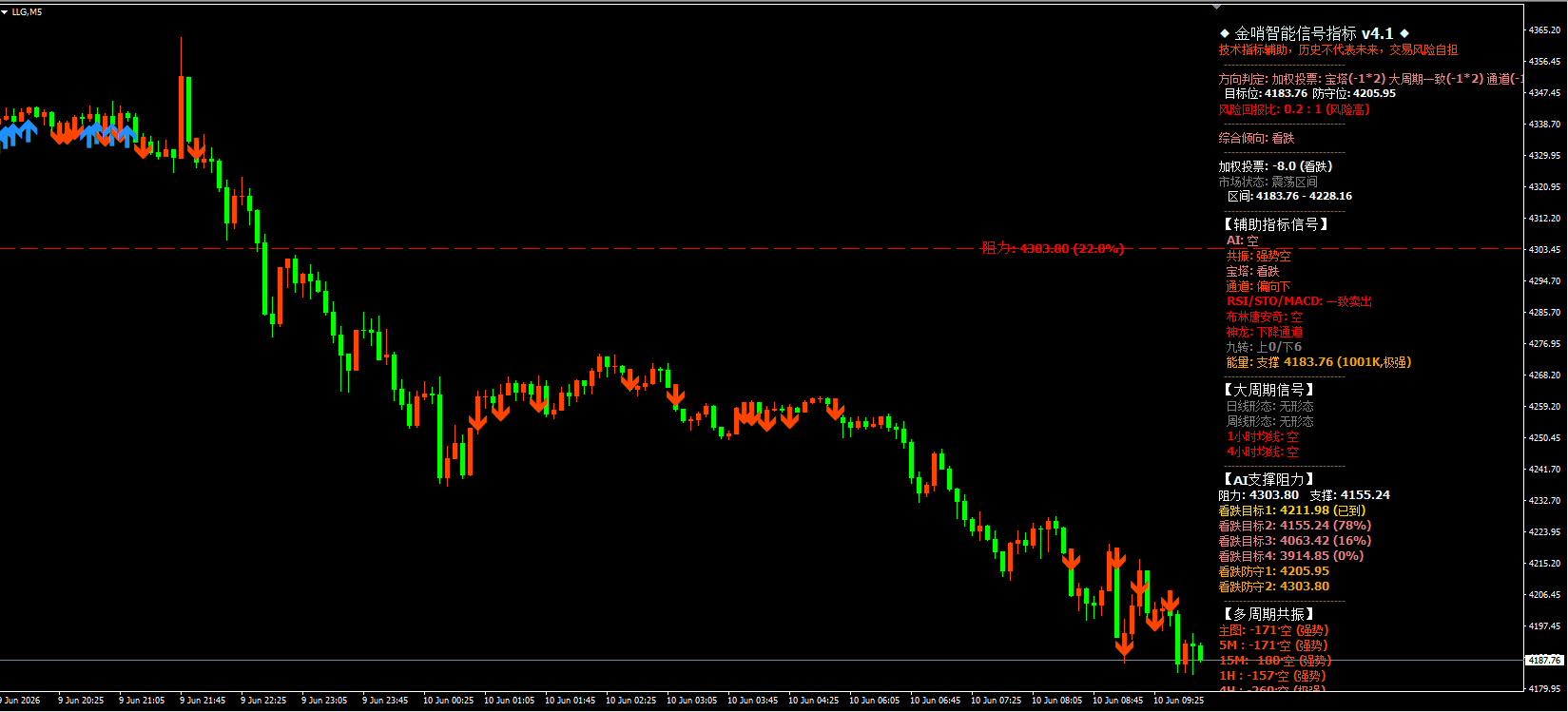Click the 15M: -180 空 line
The width and height of the screenshot is (1568, 712).
click(x=1275, y=661)
